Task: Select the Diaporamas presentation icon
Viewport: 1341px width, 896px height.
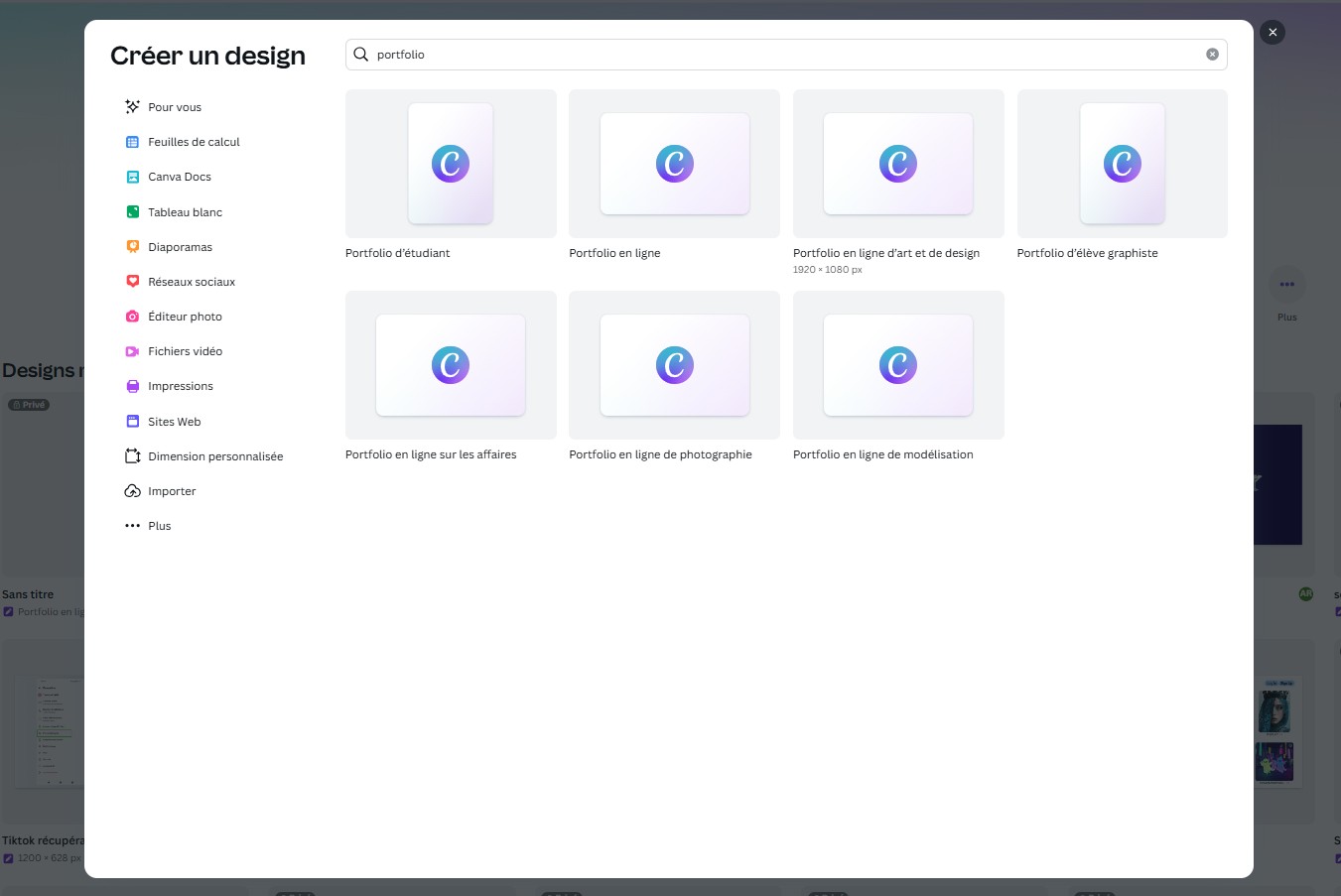Action: 132,247
